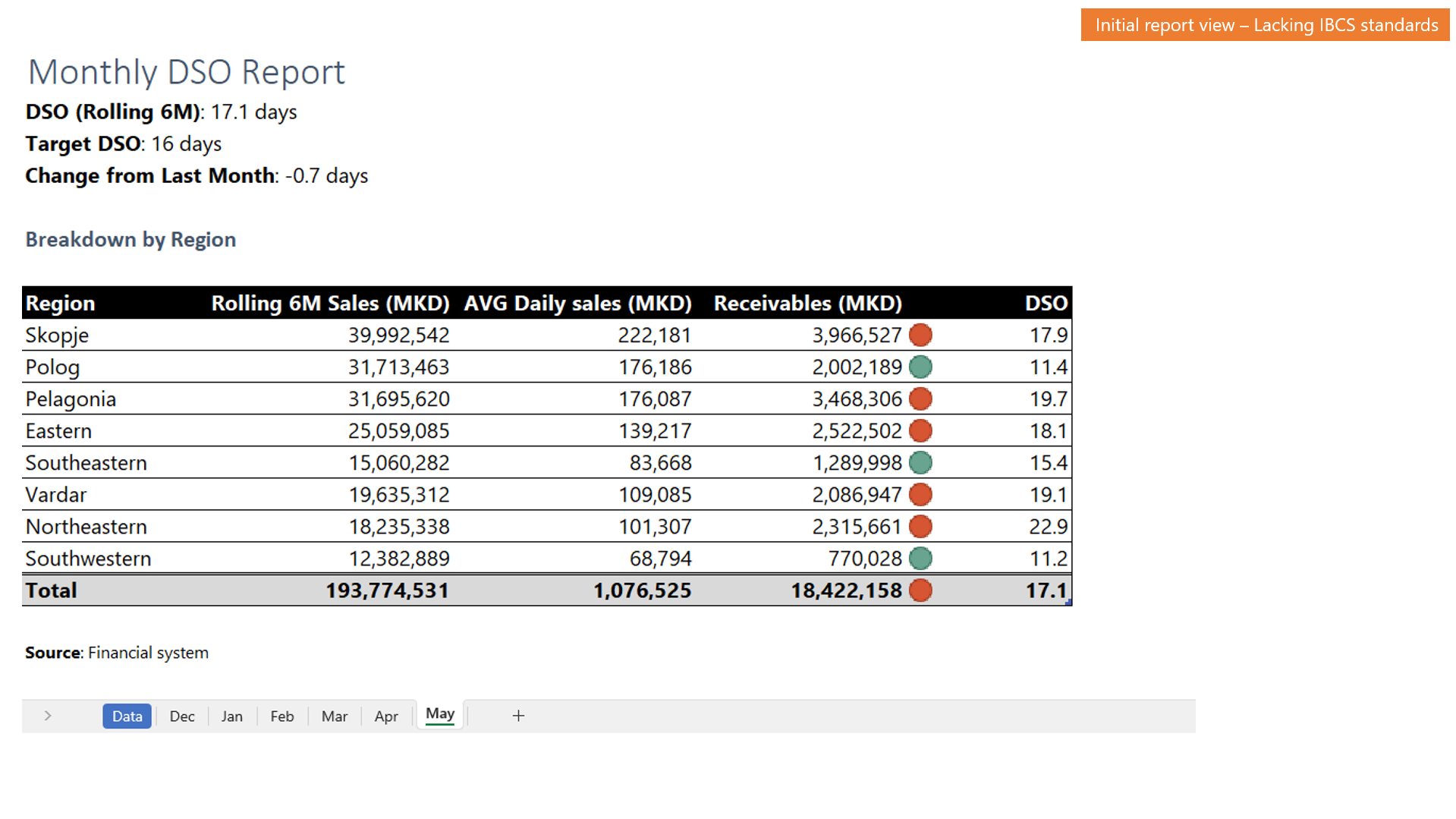Select the Vardar region cell
This screenshot has height=819, width=1456.
[56, 494]
